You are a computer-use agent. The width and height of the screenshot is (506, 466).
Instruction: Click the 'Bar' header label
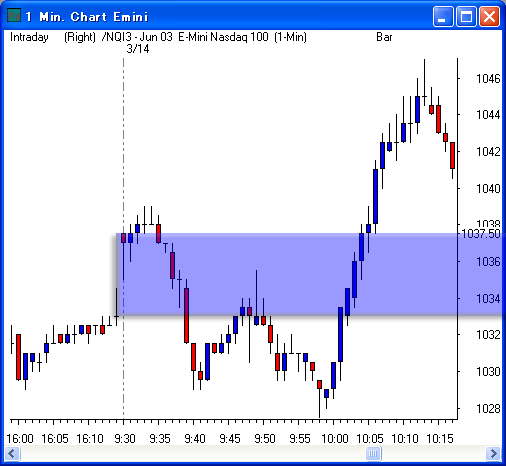[x=384, y=37]
